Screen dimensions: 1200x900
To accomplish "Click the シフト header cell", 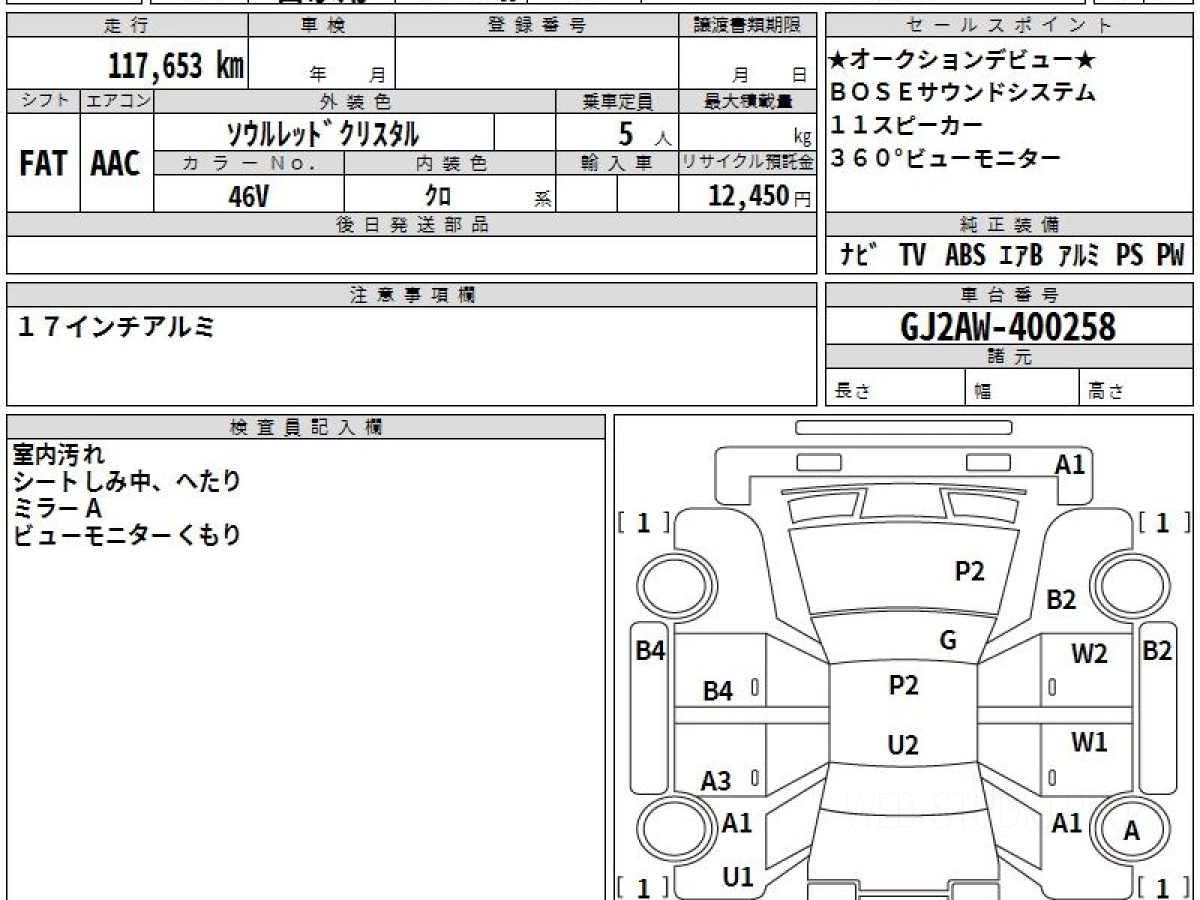I will (44, 101).
